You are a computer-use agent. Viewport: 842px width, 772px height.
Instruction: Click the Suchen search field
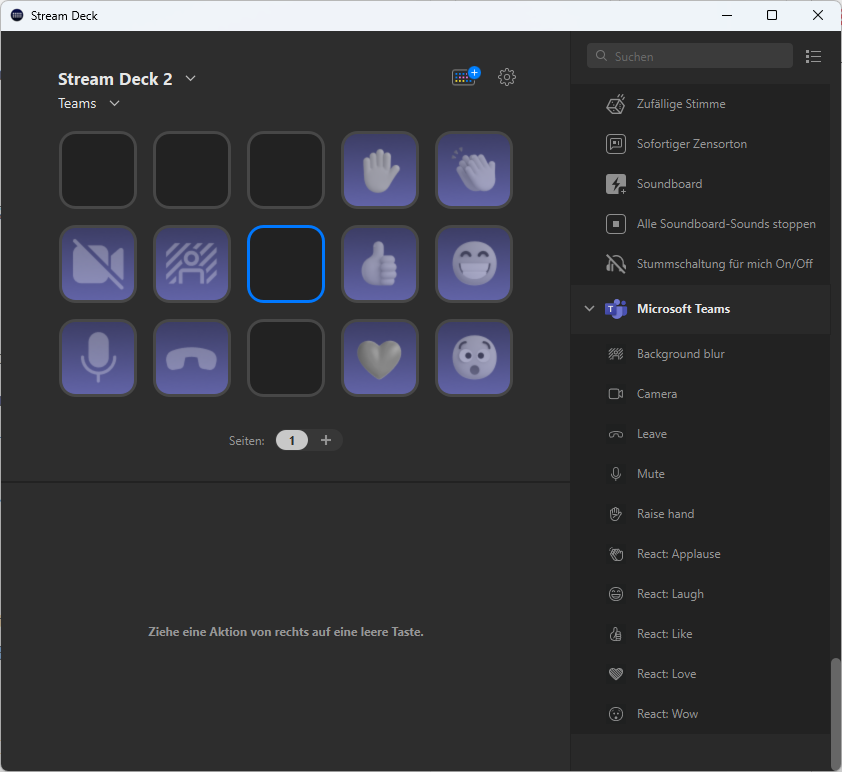click(690, 56)
